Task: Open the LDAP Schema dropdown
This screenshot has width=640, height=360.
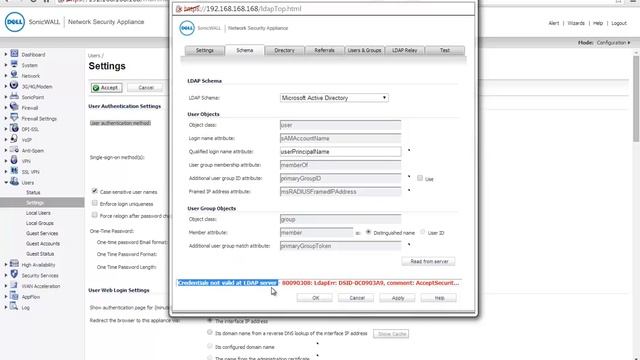Action: click(x=334, y=98)
